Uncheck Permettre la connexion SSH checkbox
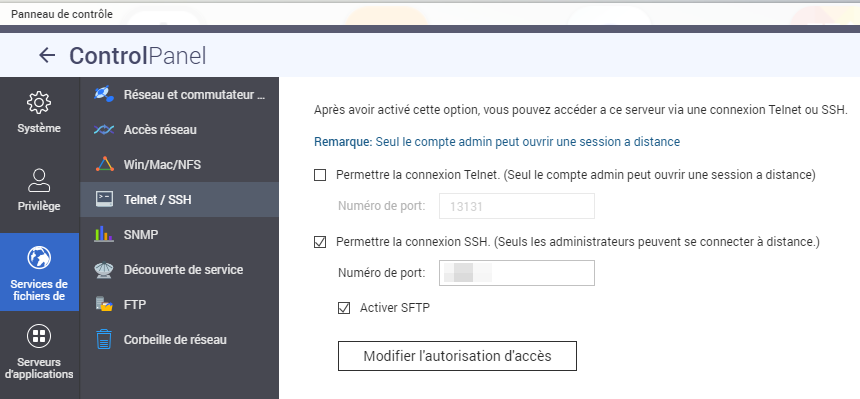 tap(320, 241)
